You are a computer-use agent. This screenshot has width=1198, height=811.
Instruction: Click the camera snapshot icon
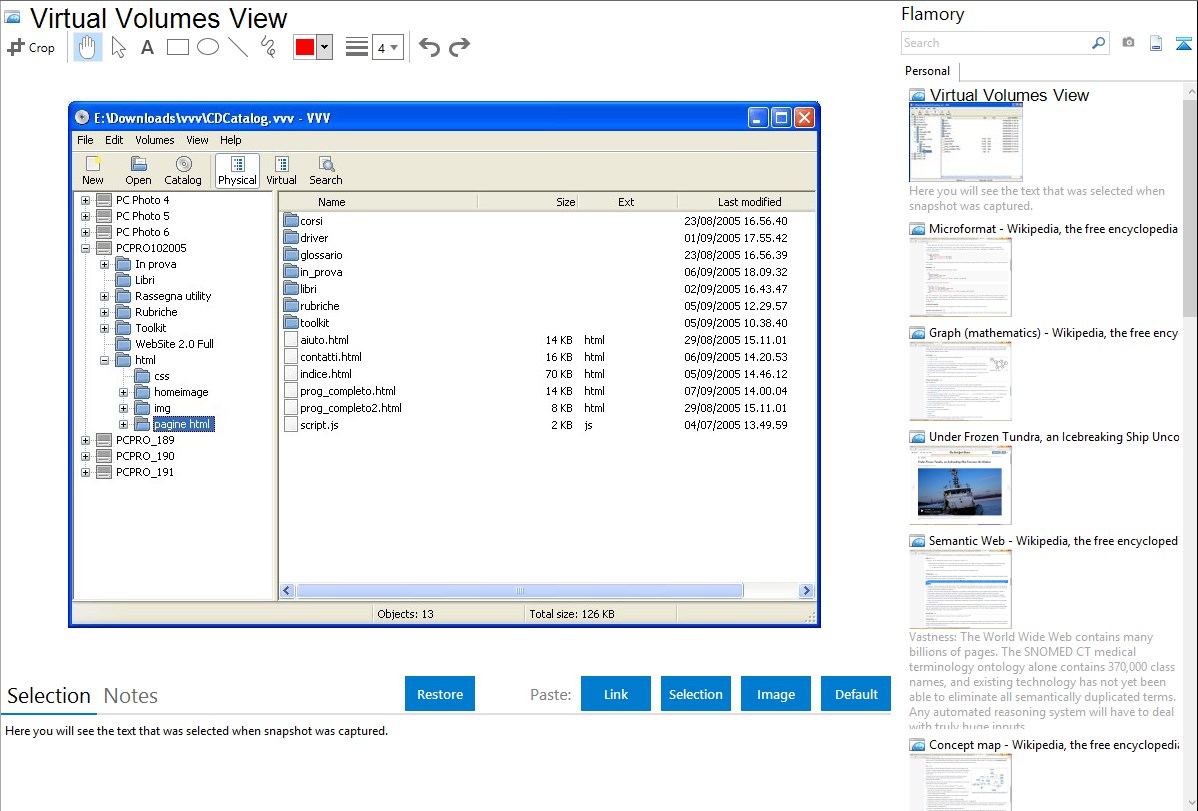click(1128, 43)
